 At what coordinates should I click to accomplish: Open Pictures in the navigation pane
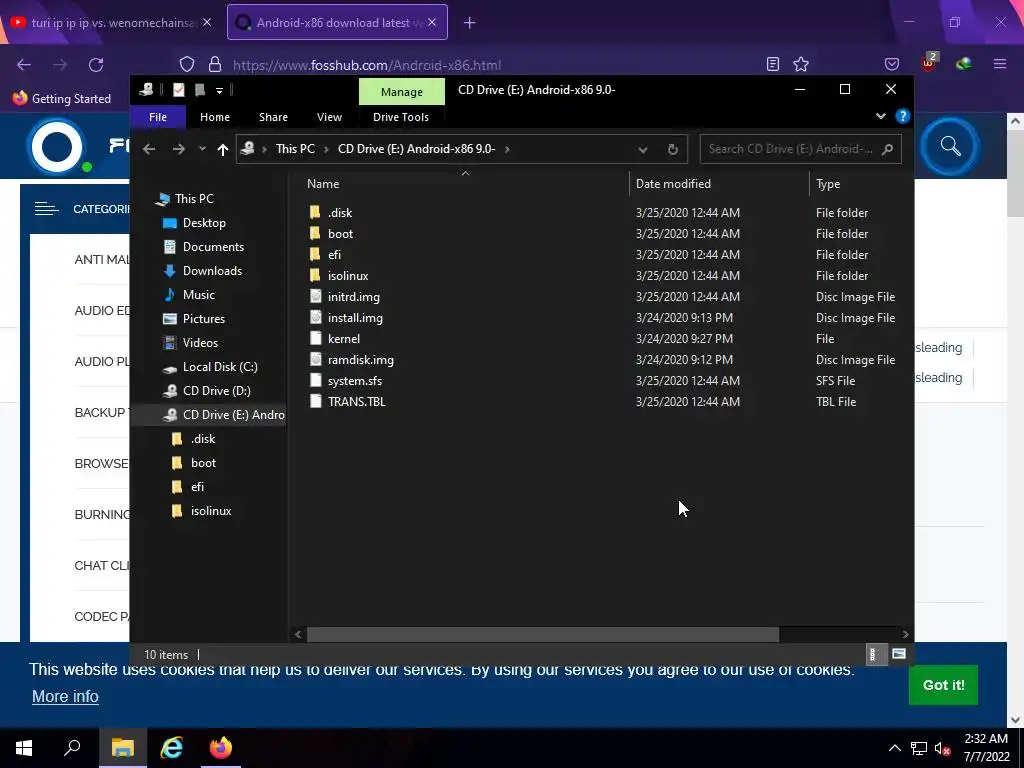pos(204,319)
